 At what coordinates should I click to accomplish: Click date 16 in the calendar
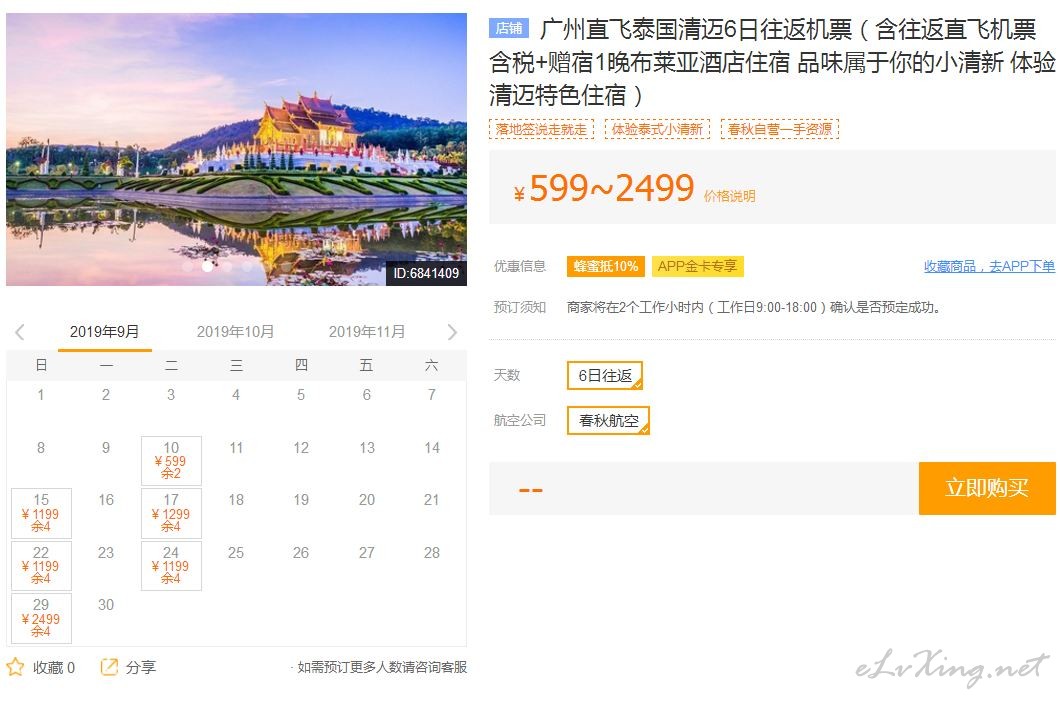(x=106, y=500)
